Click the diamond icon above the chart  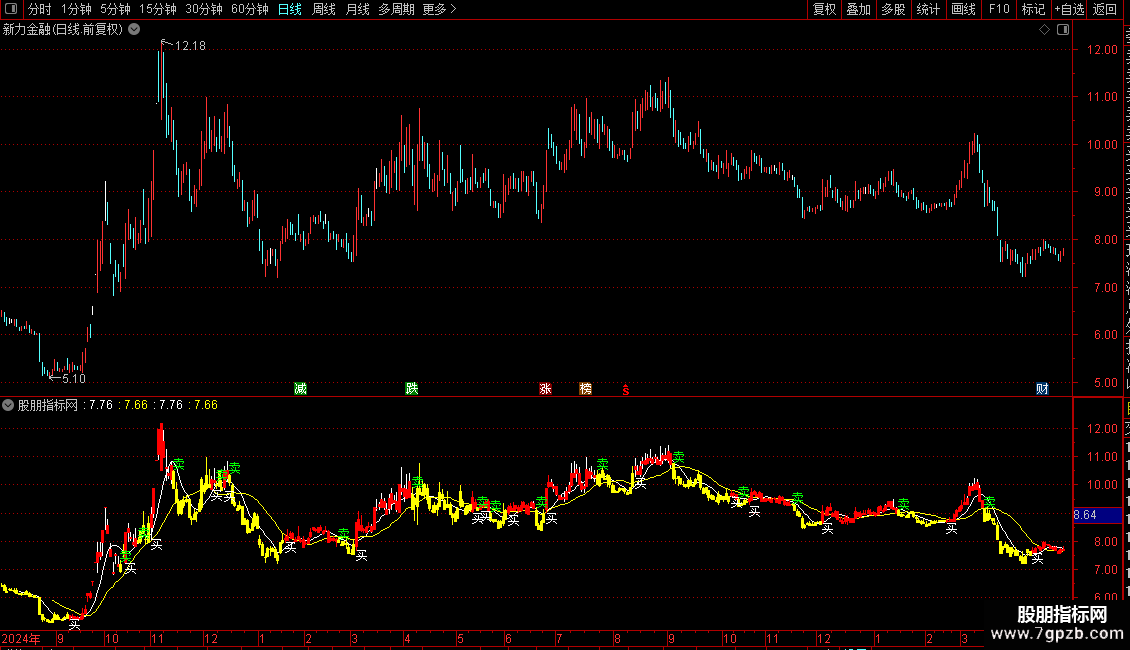1044,30
